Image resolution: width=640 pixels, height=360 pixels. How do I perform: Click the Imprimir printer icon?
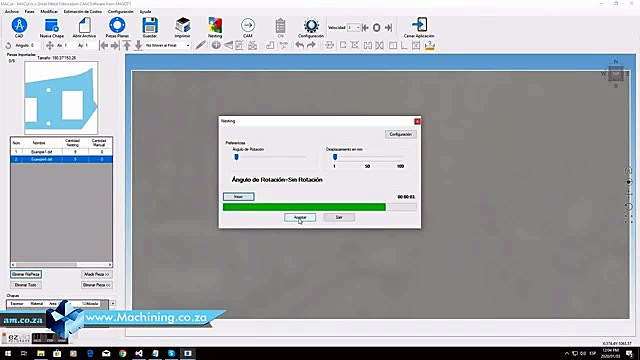coord(182,25)
